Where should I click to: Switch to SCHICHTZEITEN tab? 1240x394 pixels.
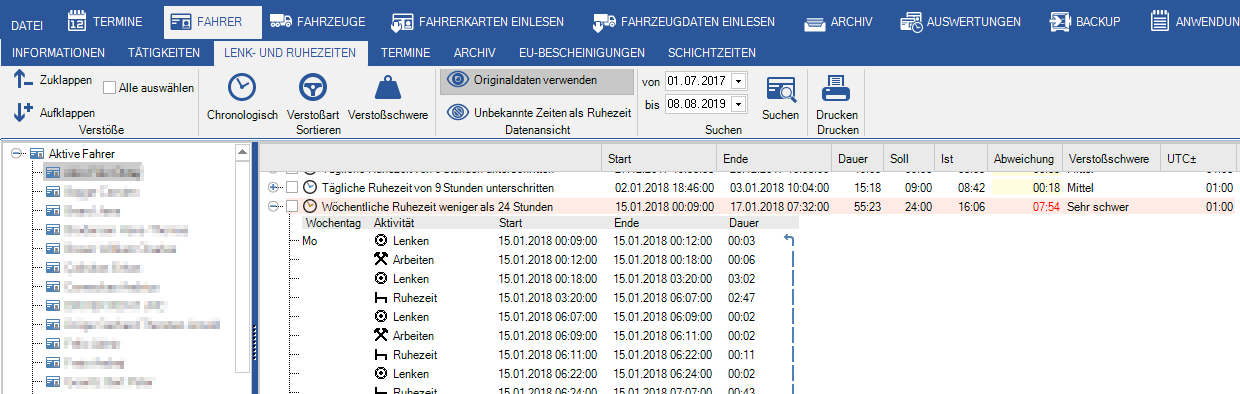click(712, 52)
